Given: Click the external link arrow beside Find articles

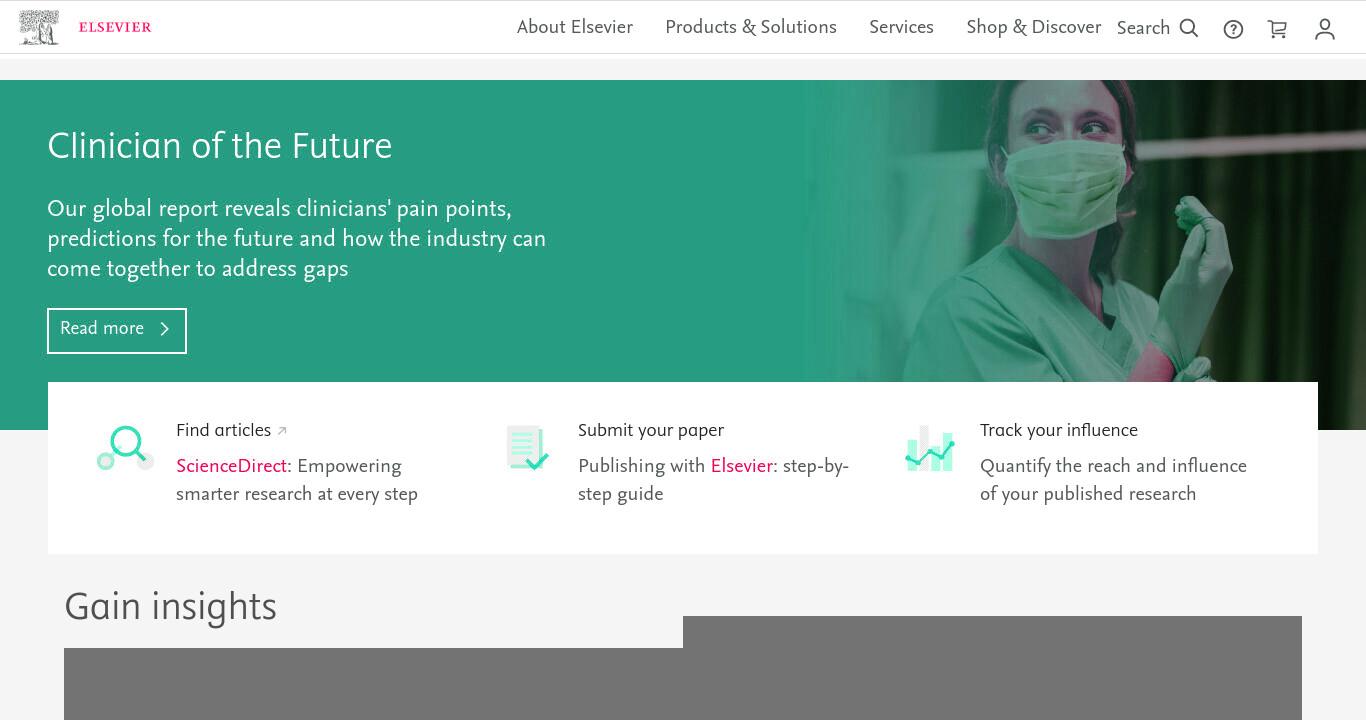Looking at the screenshot, I should [282, 431].
